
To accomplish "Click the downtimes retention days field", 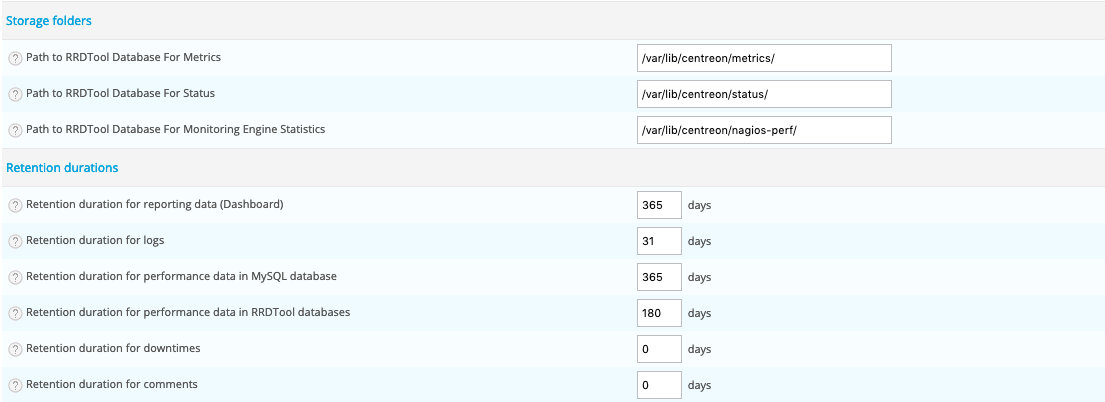I will (x=659, y=349).
